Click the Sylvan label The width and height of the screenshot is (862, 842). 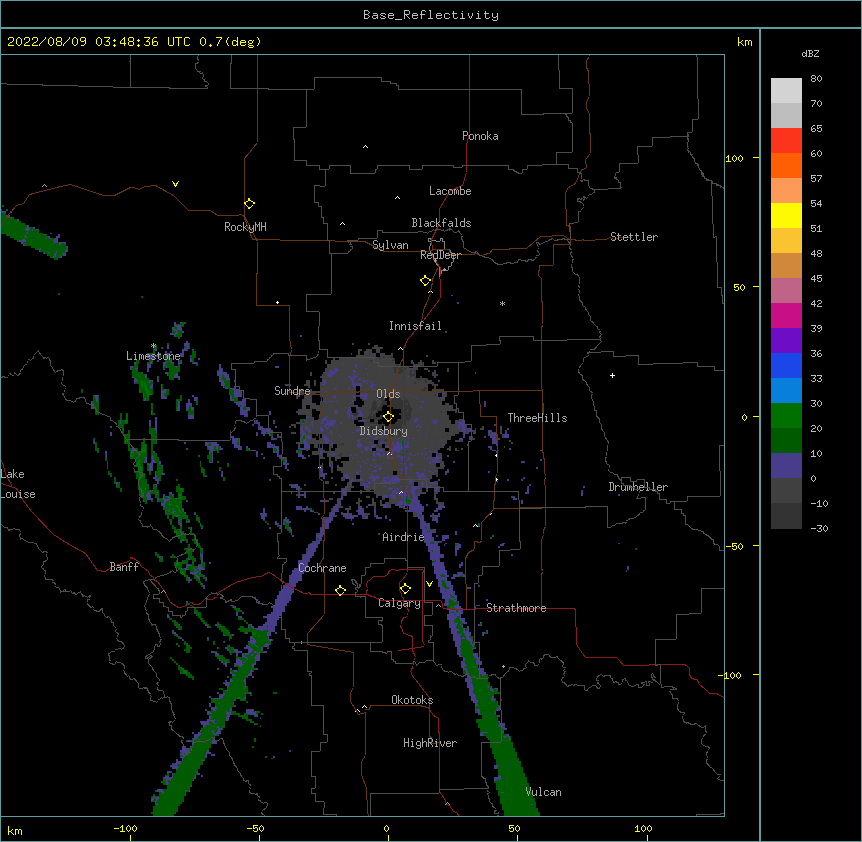click(x=390, y=245)
